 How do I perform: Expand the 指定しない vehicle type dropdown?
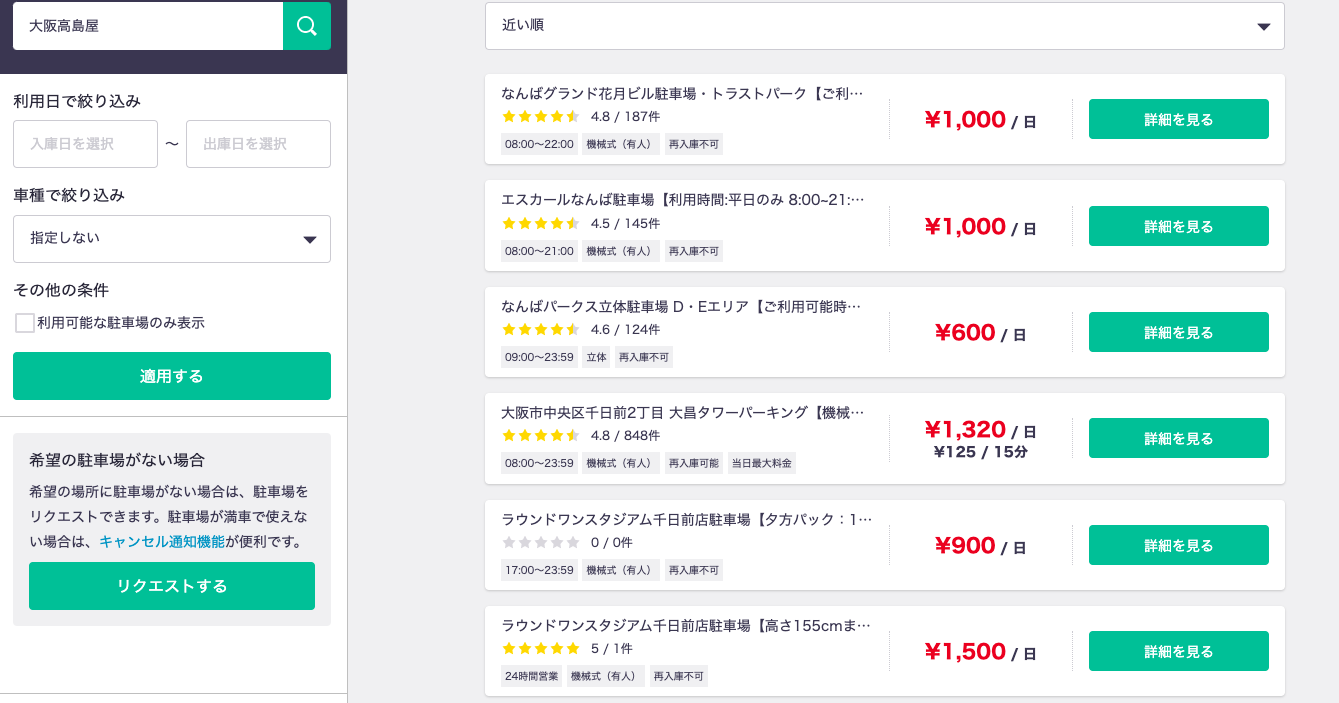[172, 239]
